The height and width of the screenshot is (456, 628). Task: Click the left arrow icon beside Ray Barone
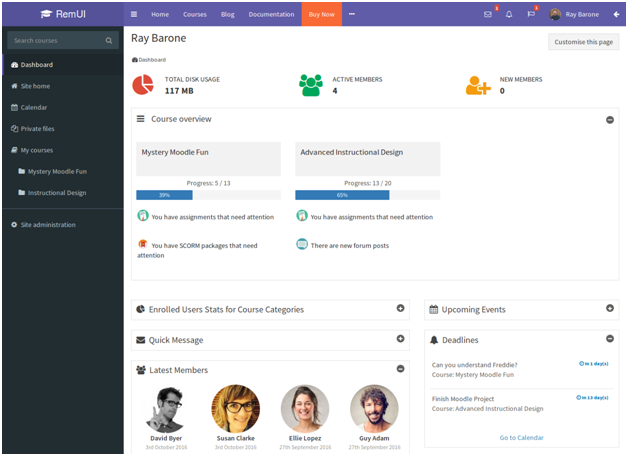[x=616, y=14]
